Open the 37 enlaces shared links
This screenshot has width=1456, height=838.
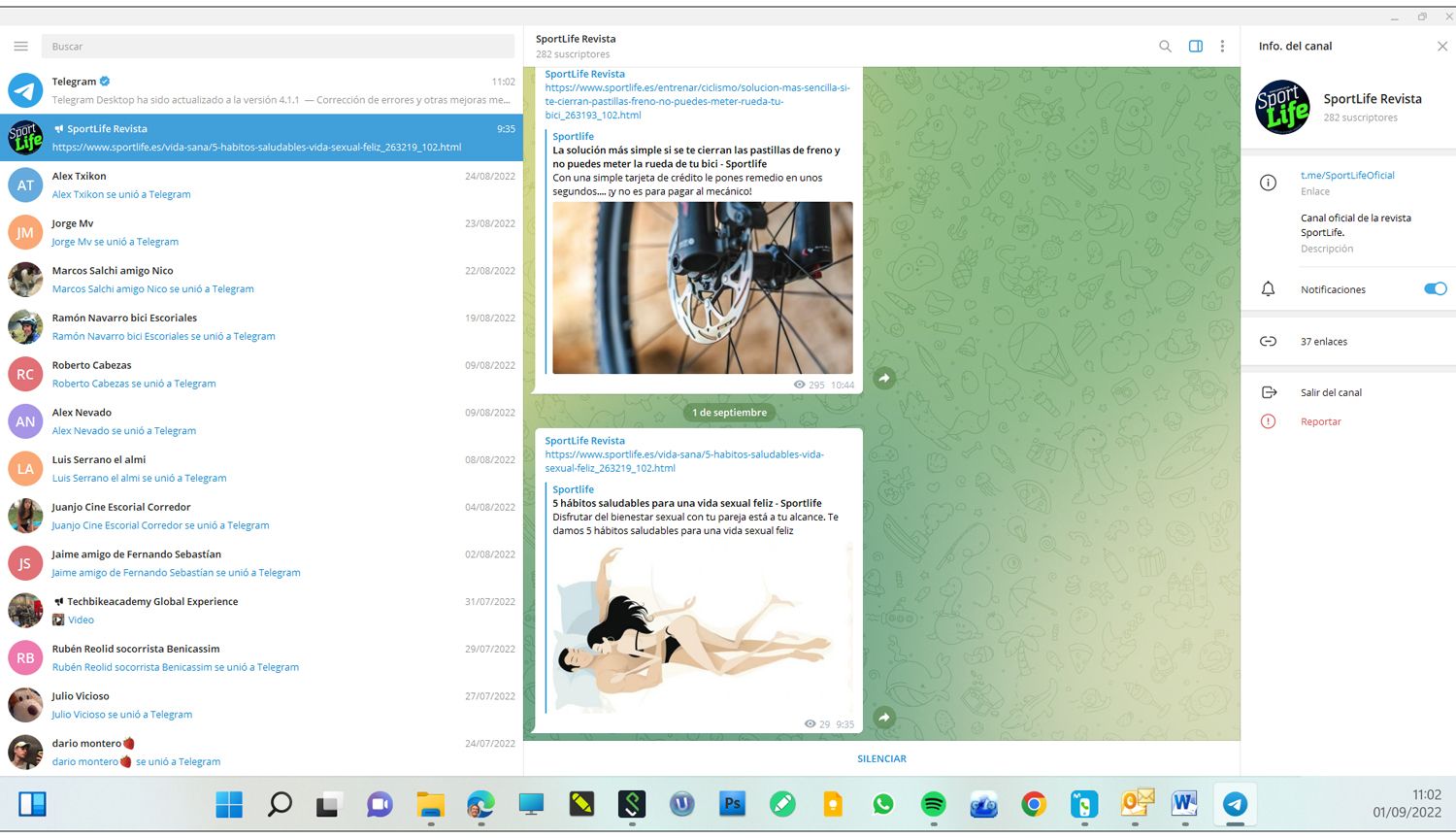pyautogui.click(x=1324, y=342)
